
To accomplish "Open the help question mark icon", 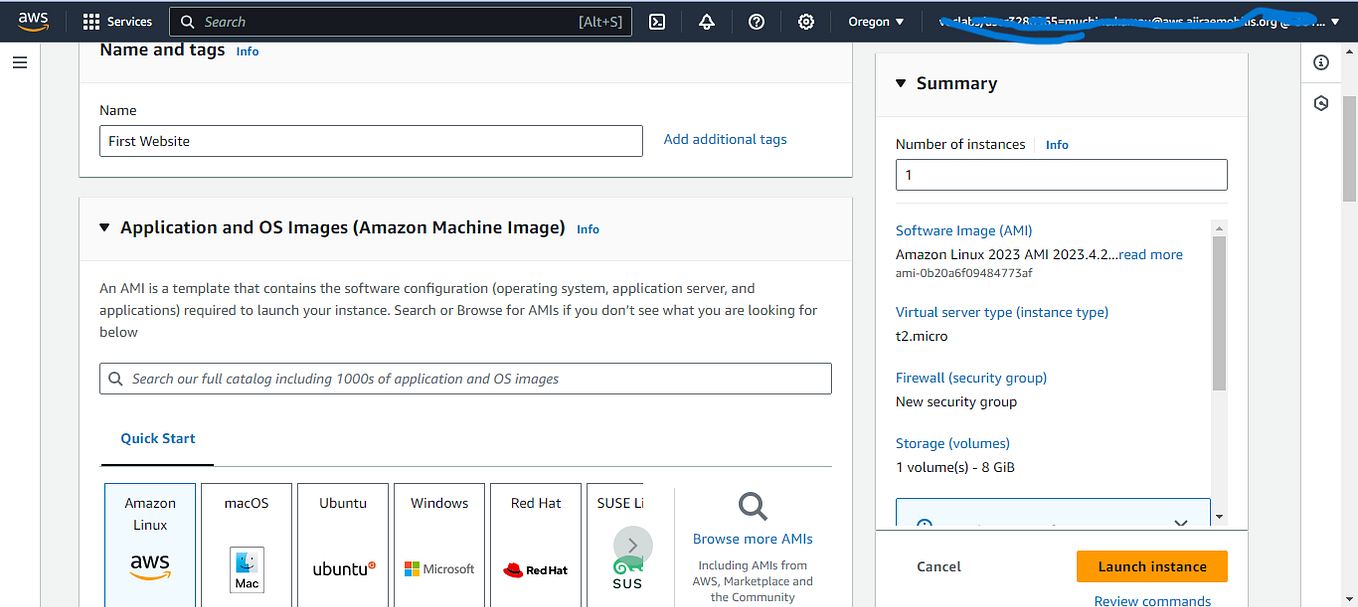I will 756,21.
